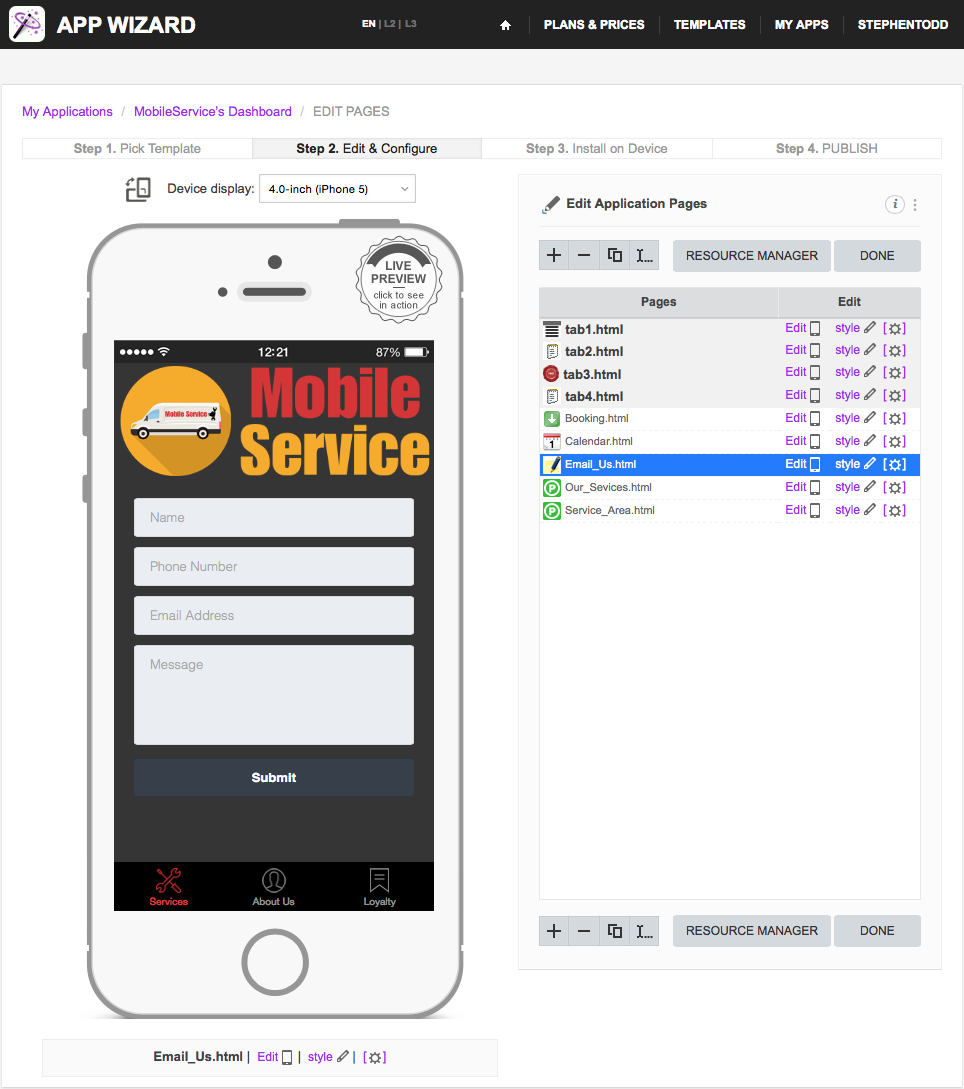This screenshot has width=964, height=1089.
Task: Click the Message text area
Action: 274,695
